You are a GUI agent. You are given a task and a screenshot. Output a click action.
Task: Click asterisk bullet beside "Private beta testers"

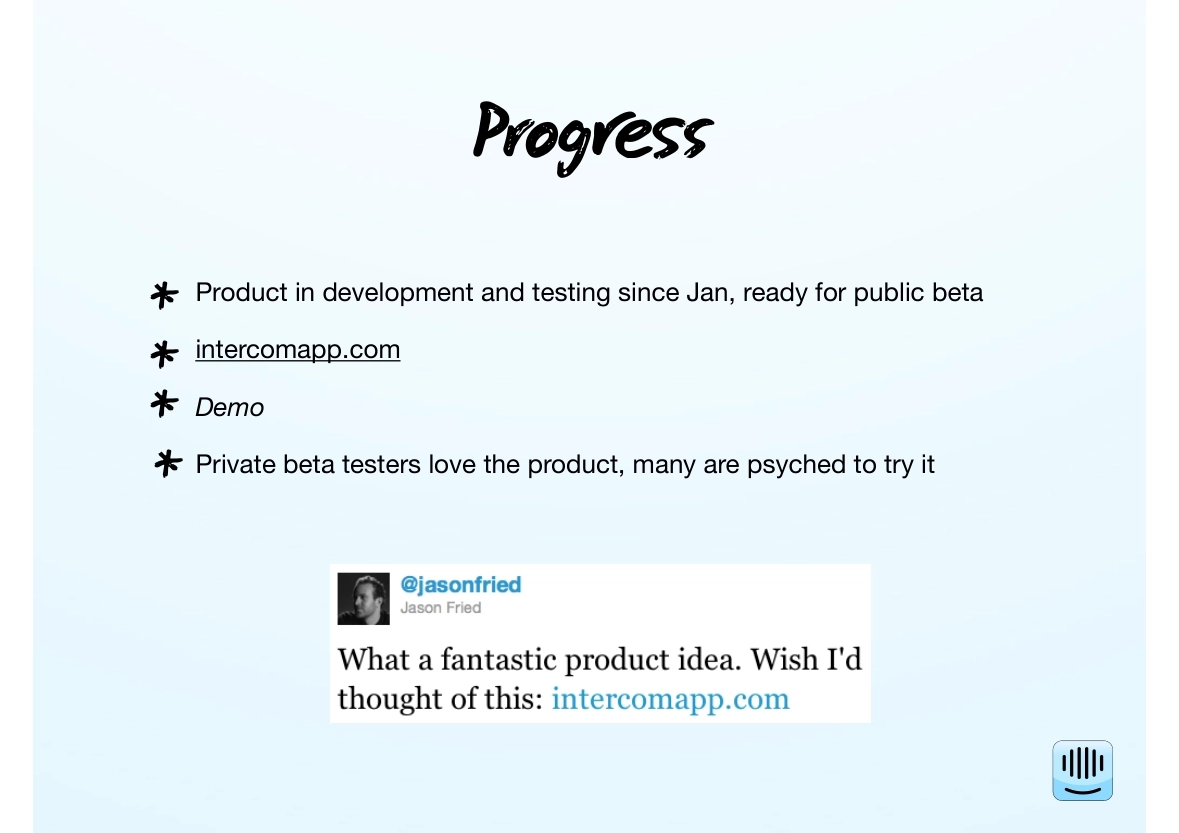point(168,463)
